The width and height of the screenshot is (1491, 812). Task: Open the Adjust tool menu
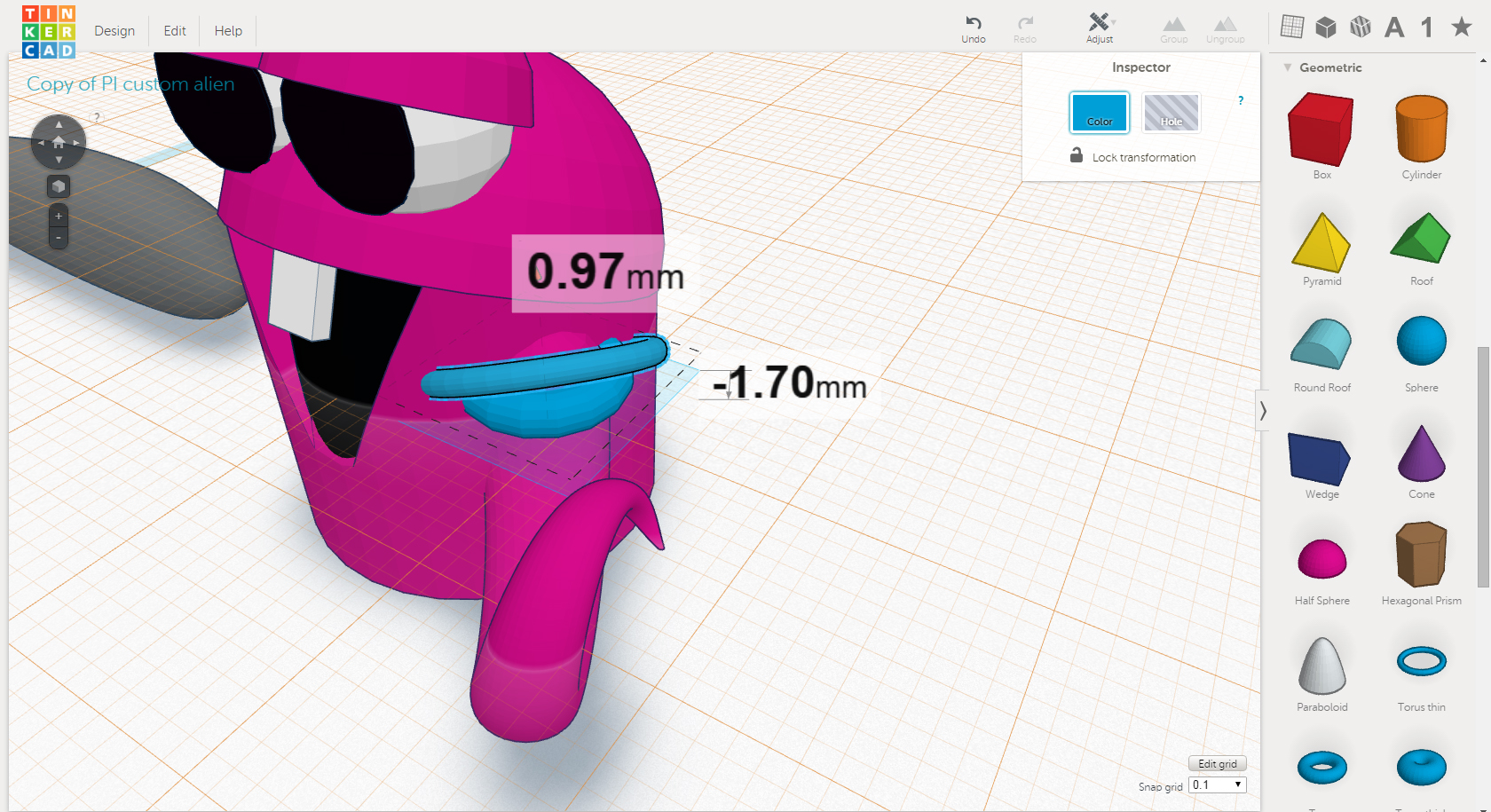click(1100, 28)
